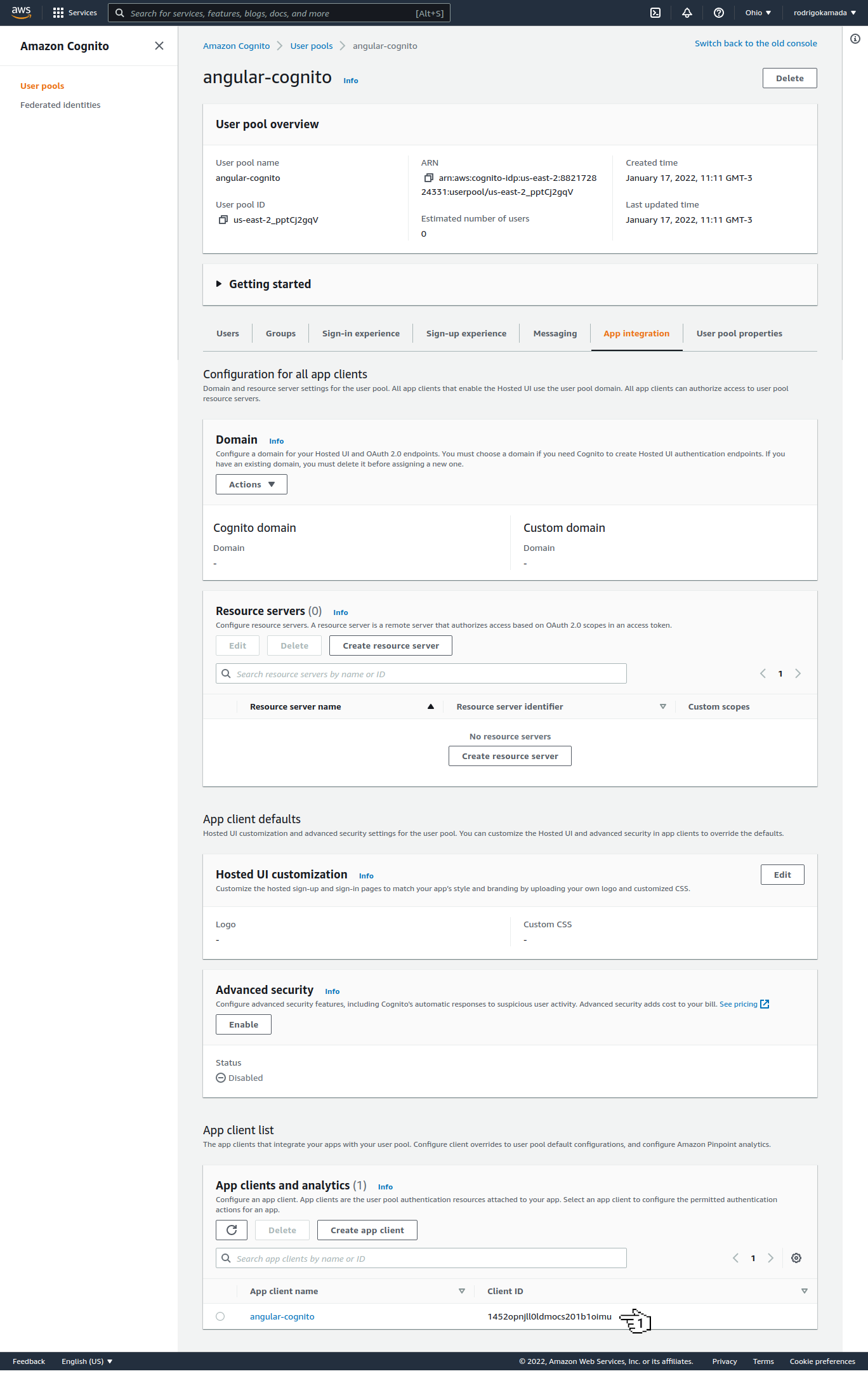Open the User pool properties tab
868x1383 pixels.
coord(739,333)
